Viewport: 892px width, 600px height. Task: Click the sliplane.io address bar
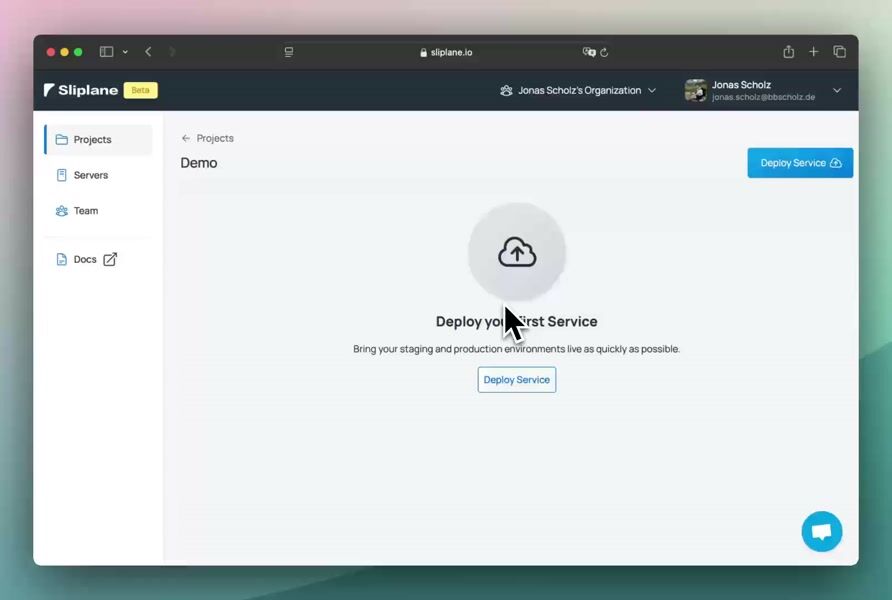(446, 52)
